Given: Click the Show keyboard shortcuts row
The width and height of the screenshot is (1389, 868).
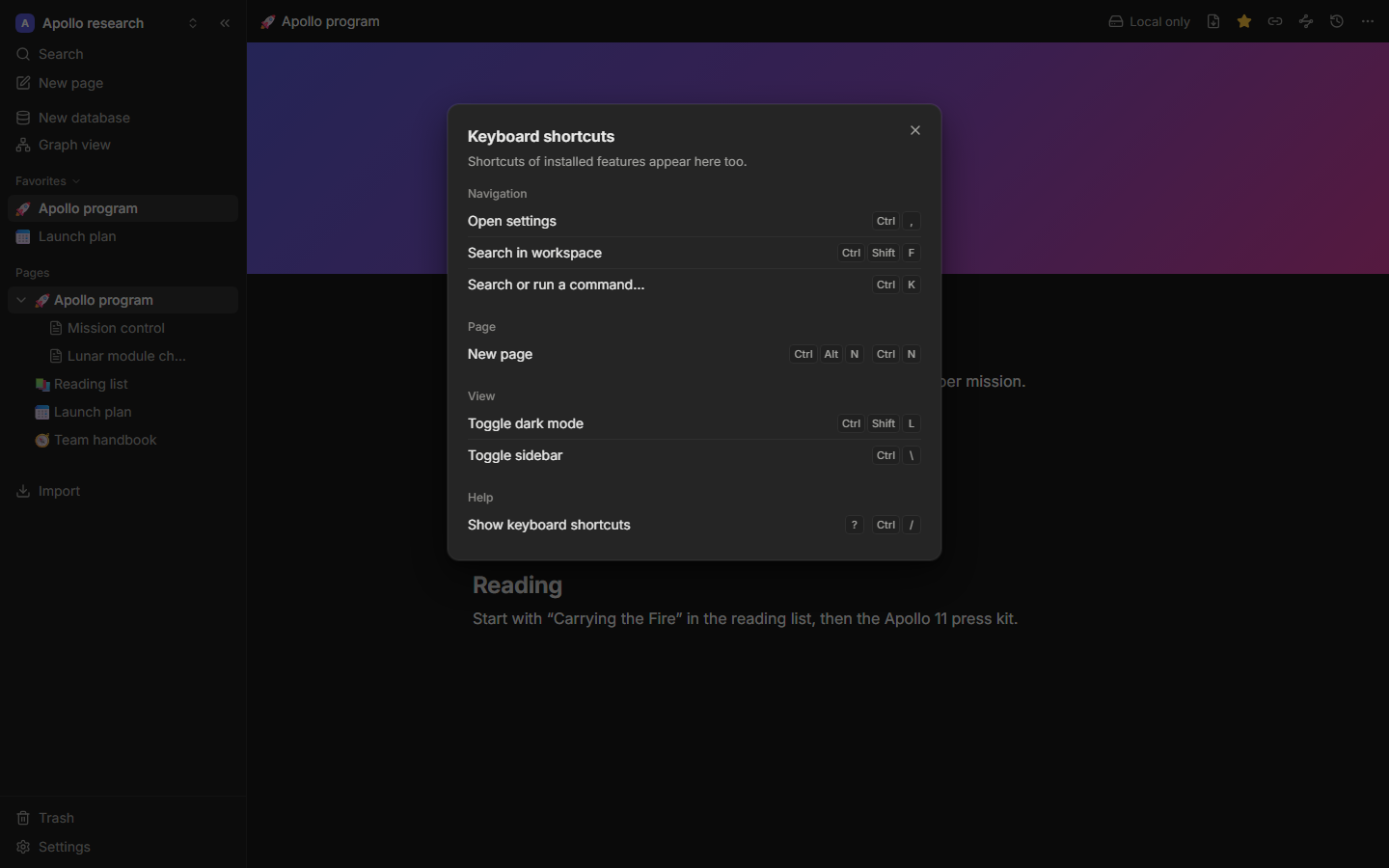Looking at the screenshot, I should coord(694,525).
